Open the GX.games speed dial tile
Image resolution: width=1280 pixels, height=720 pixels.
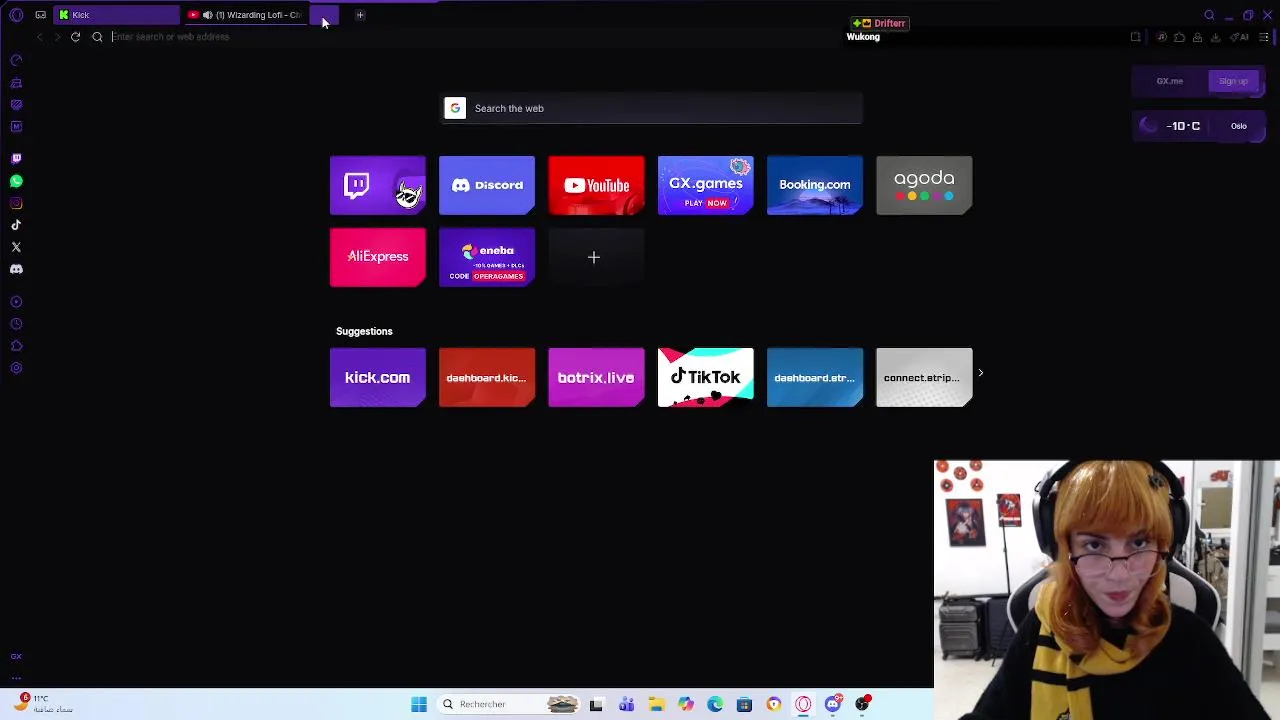(705, 185)
